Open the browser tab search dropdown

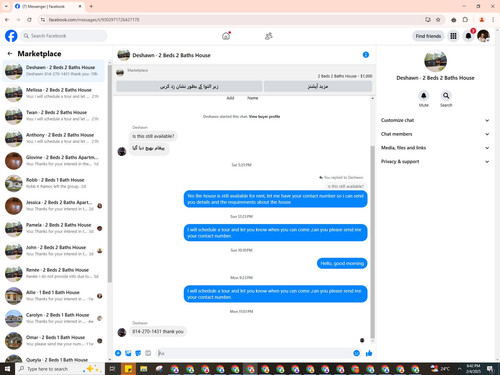(x=6, y=6)
